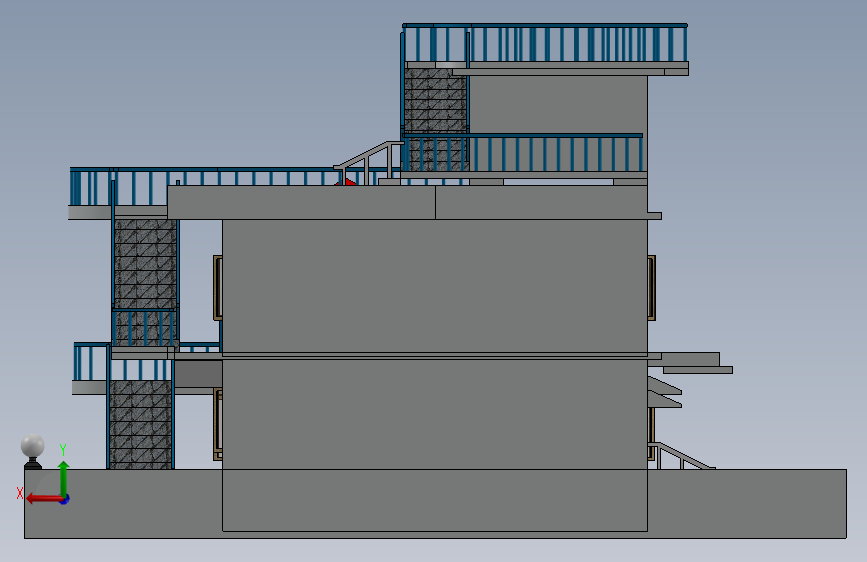Image resolution: width=867 pixels, height=562 pixels.
Task: Select the upper-floor window frame on the left wall
Action: [x=218, y=288]
